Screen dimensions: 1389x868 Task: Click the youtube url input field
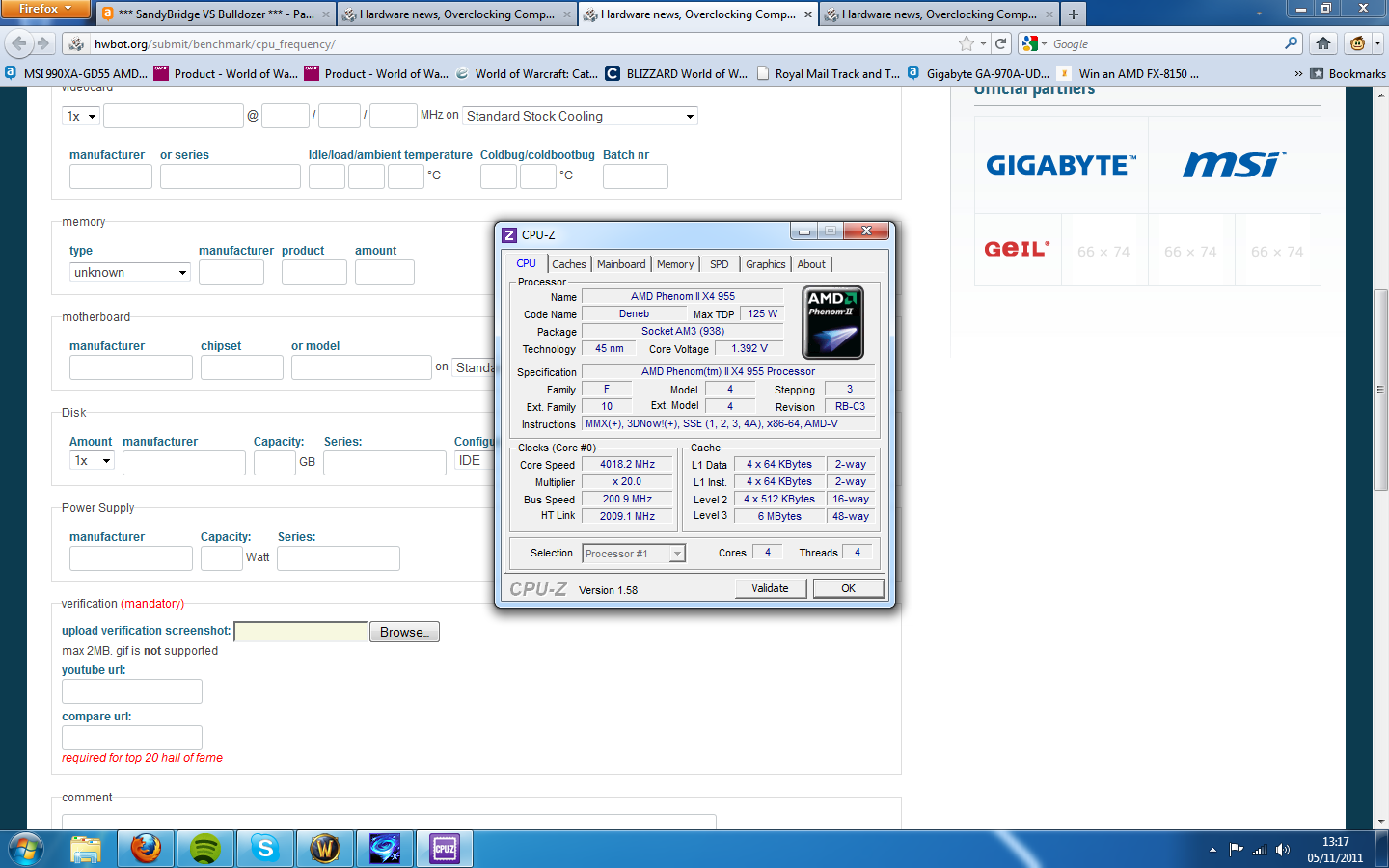pos(132,692)
